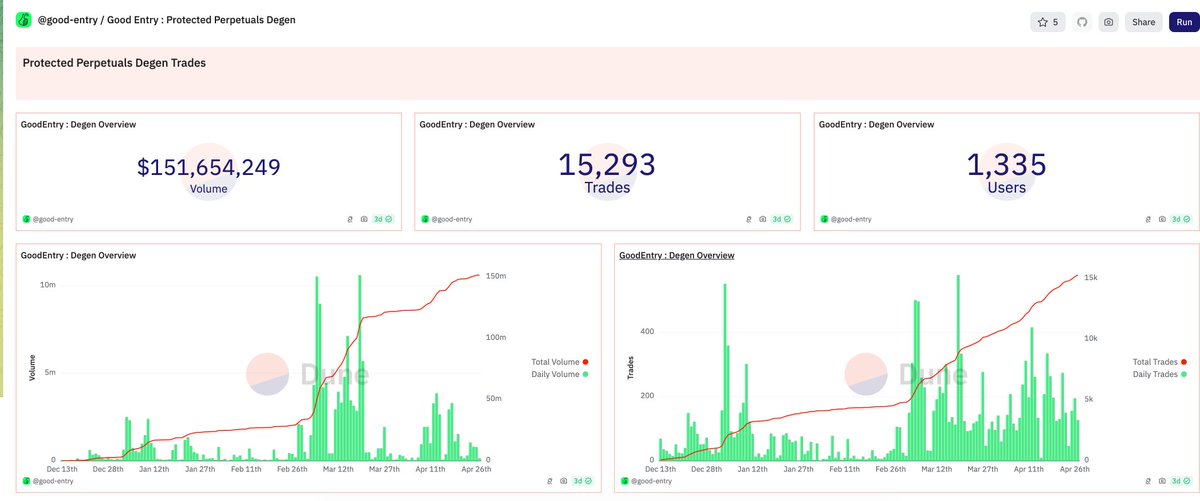
Task: Click the Run button
Action: (x=1183, y=22)
